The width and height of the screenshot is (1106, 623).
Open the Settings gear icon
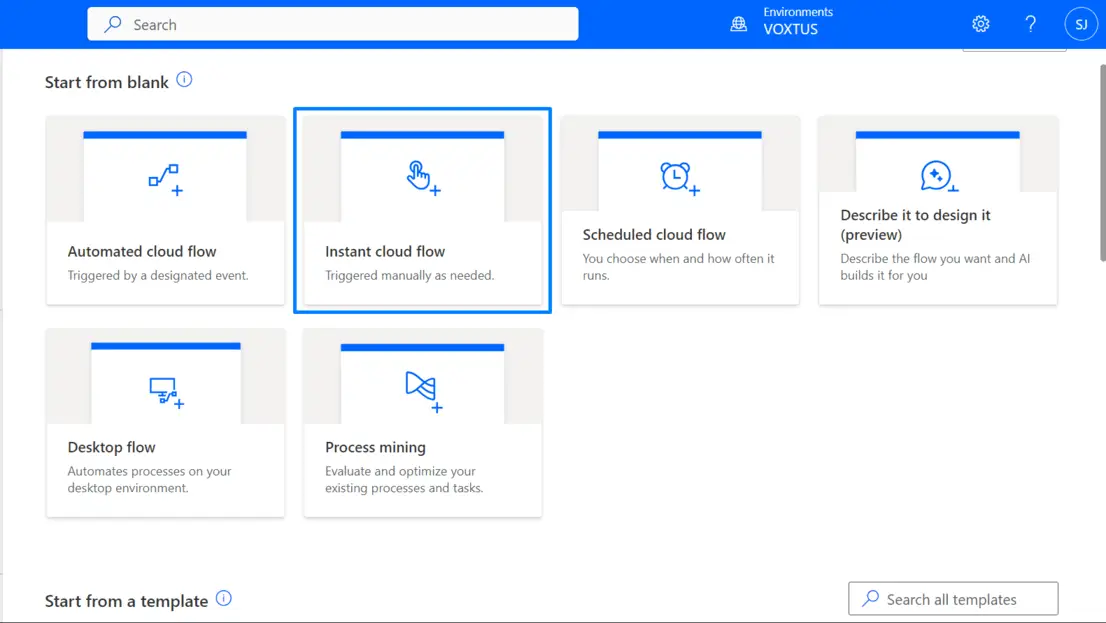981,24
